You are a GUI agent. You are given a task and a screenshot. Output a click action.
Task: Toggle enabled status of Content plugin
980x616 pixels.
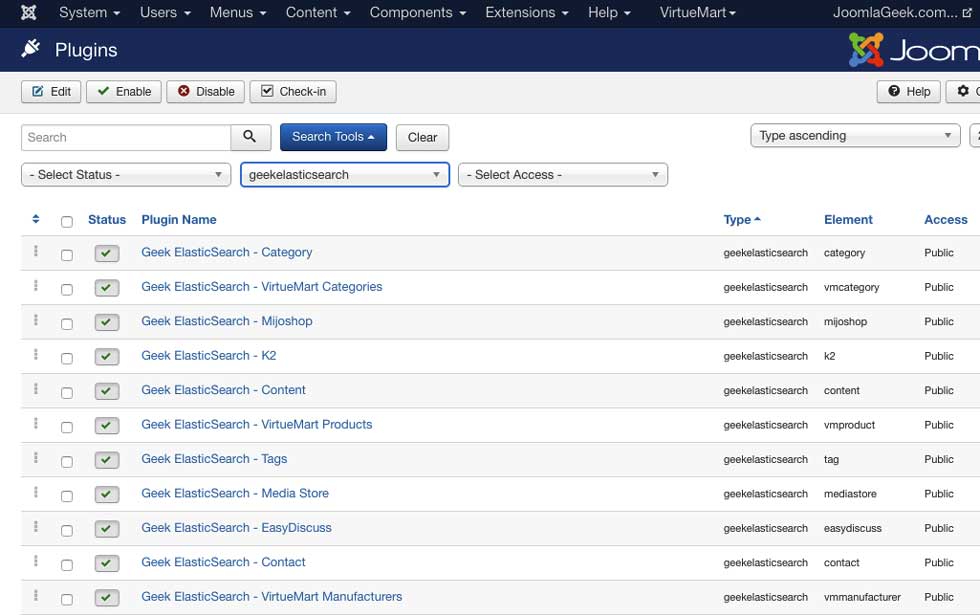[107, 391]
